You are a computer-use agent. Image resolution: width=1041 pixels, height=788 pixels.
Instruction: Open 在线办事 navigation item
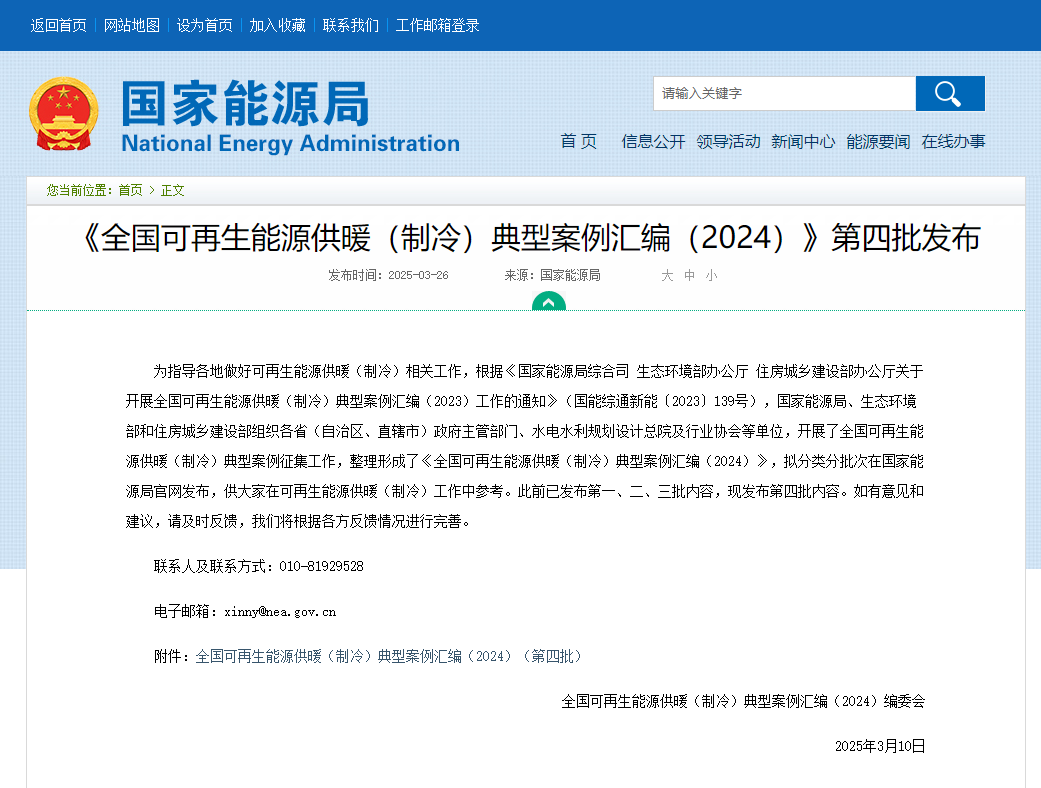[953, 141]
